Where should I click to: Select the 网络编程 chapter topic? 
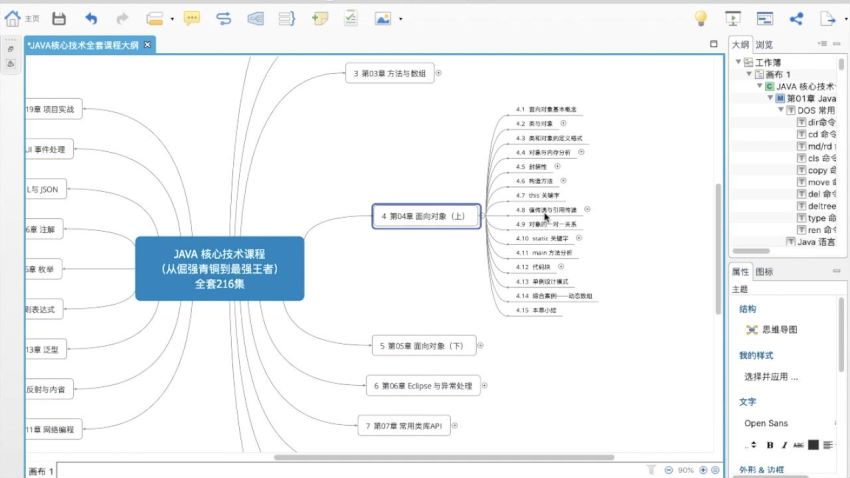pyautogui.click(x=53, y=429)
